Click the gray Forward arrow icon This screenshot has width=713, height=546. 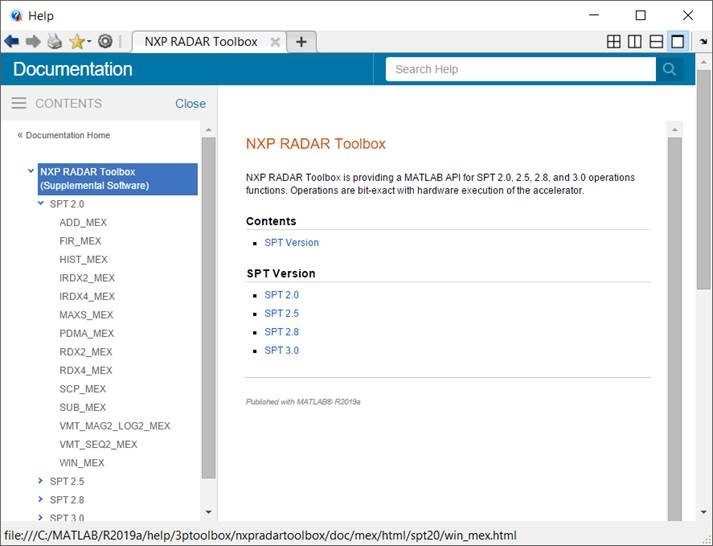33,42
